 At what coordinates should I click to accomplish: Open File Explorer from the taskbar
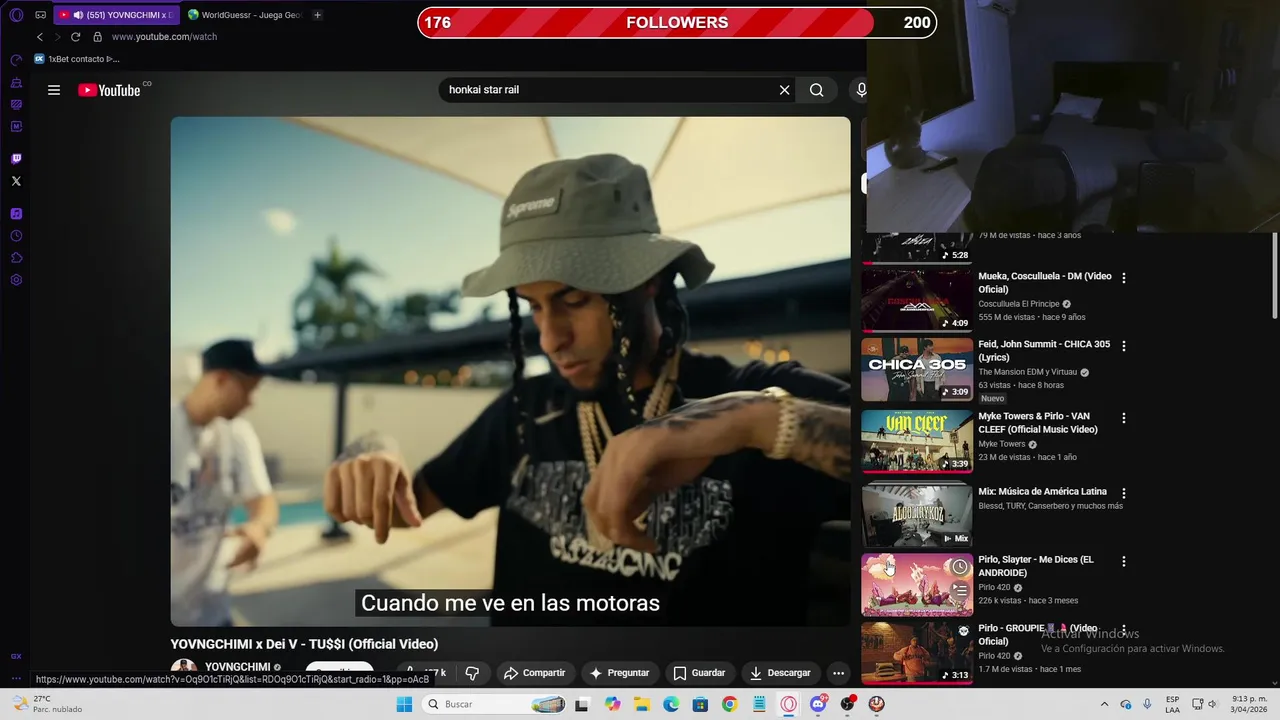tap(641, 704)
